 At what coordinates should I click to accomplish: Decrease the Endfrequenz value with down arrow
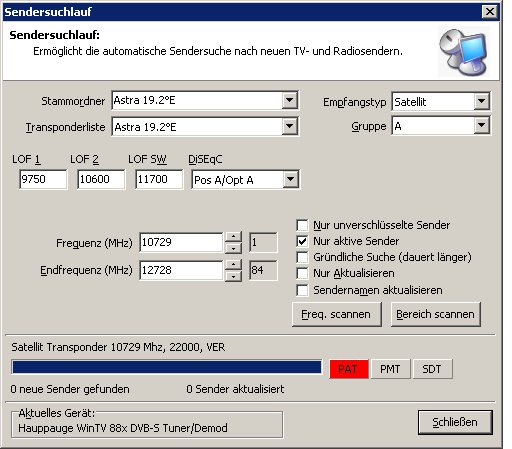click(x=233, y=276)
